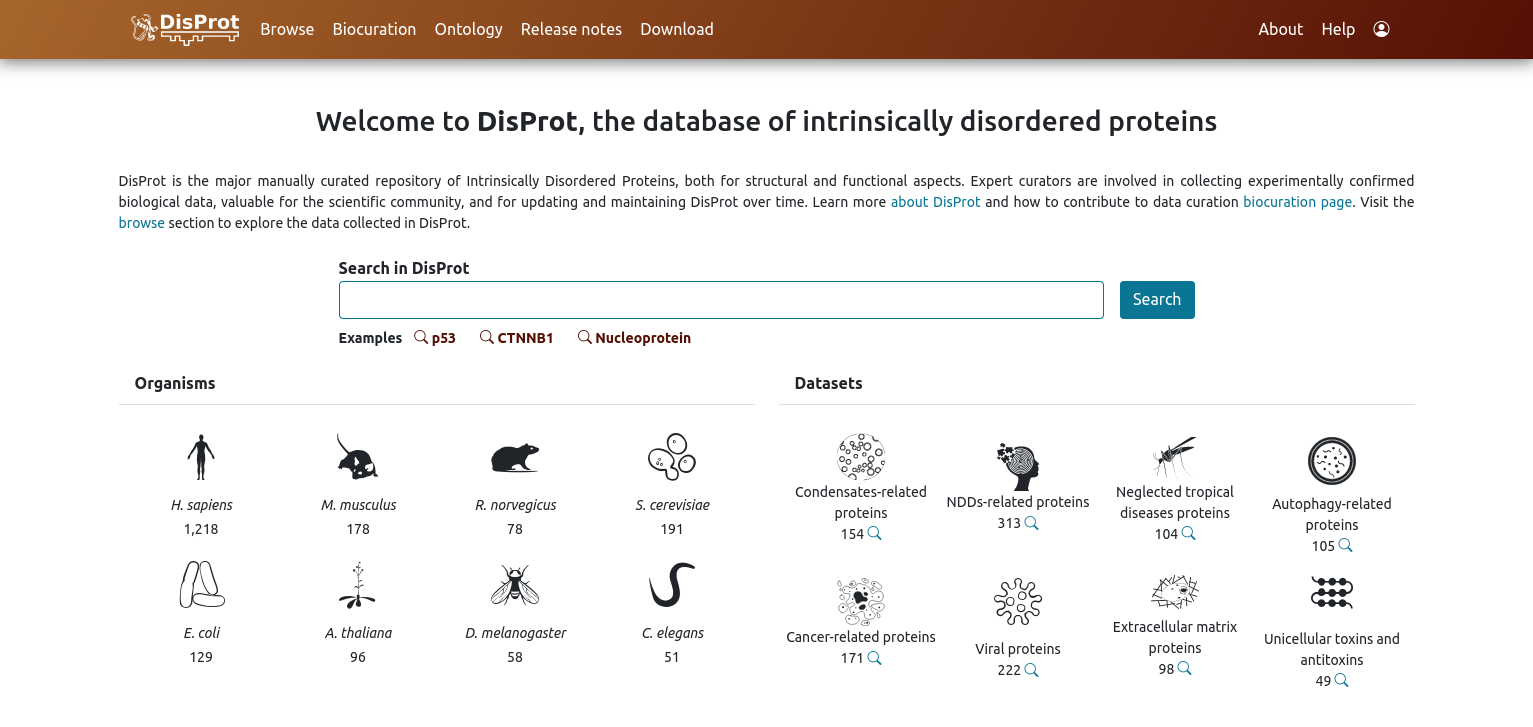Select the D. melanogaster fly icon
The height and width of the screenshot is (727, 1533).
point(515,585)
